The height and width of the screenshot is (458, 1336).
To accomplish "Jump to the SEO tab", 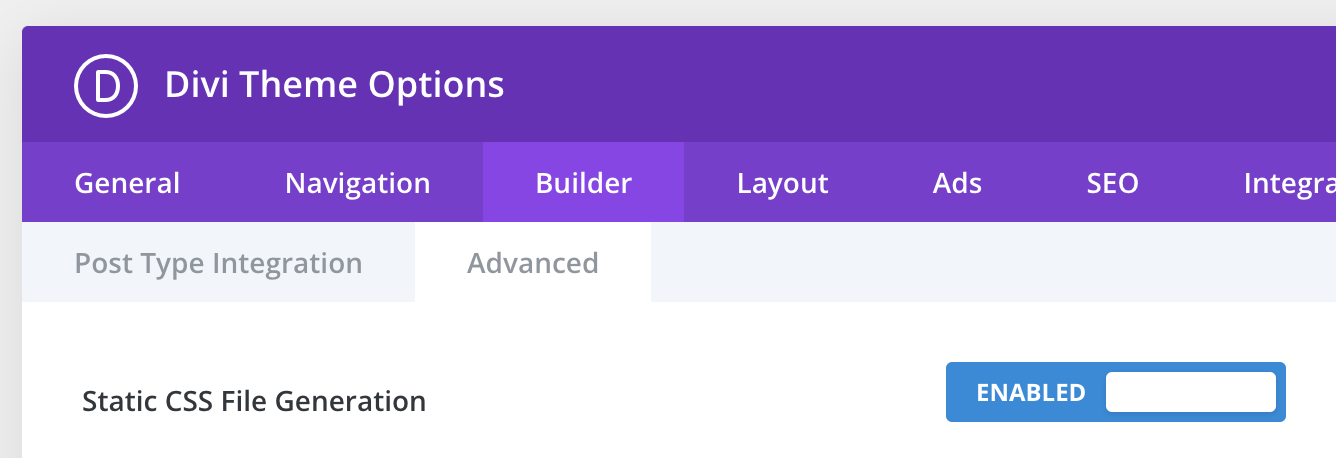I will (1112, 183).
